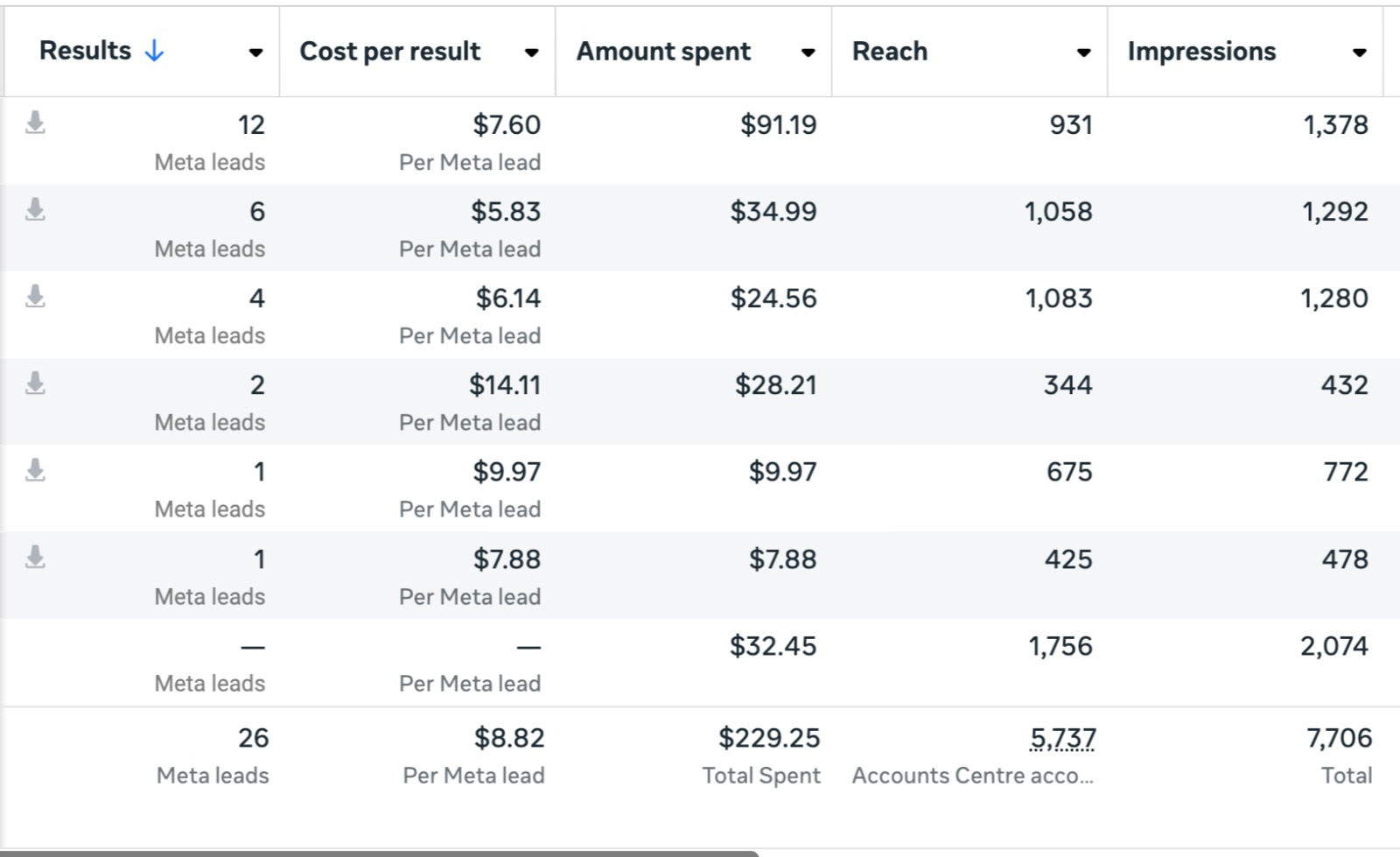Click Amount spent header label
The width and height of the screenshot is (1400, 857).
(663, 52)
